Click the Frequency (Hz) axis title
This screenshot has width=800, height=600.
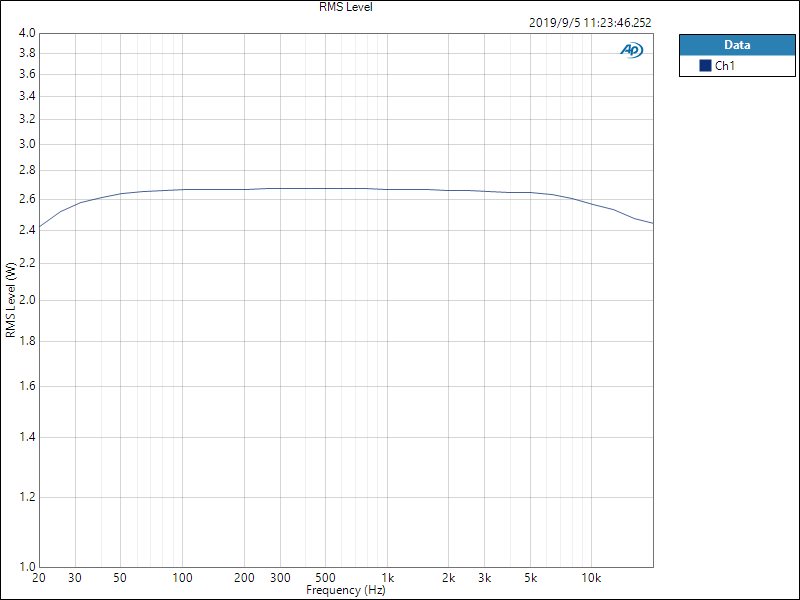pyautogui.click(x=345, y=590)
